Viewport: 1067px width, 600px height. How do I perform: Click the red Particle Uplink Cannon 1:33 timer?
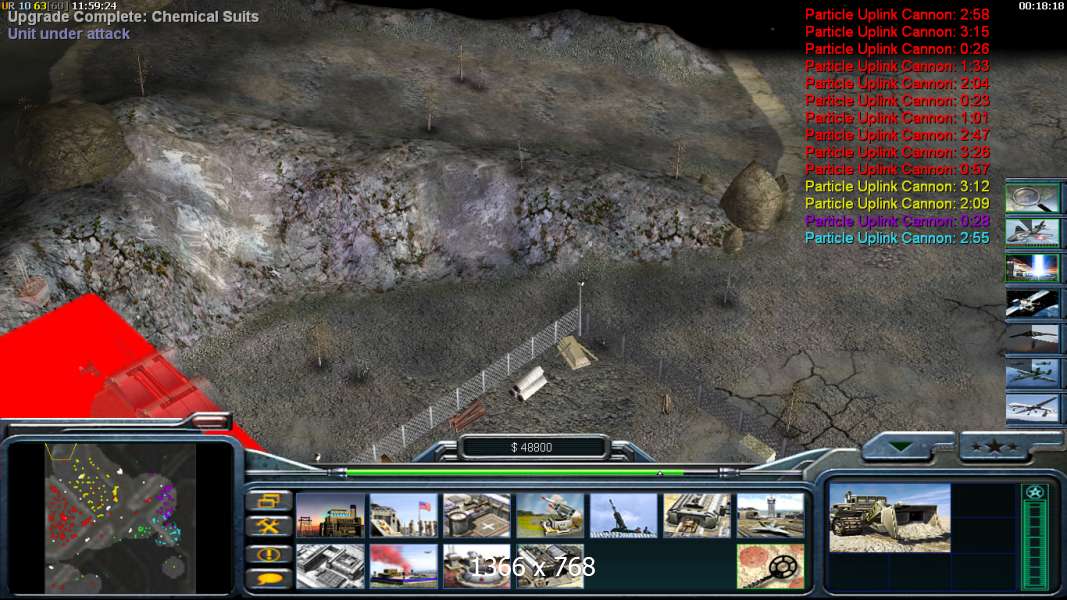coord(897,66)
